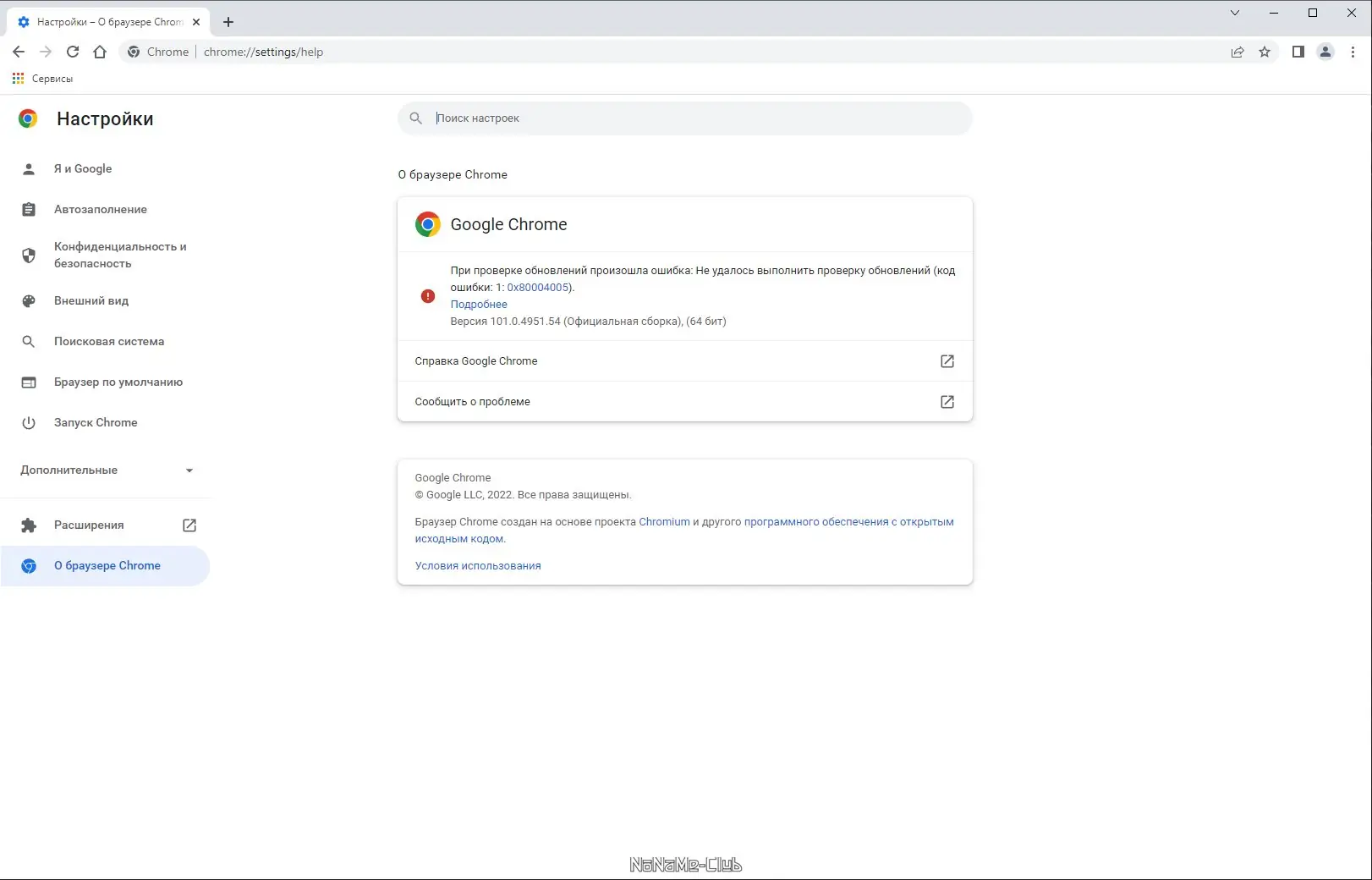Click the Условия использования link
Viewport: 1372px width, 880px height.
pos(478,566)
